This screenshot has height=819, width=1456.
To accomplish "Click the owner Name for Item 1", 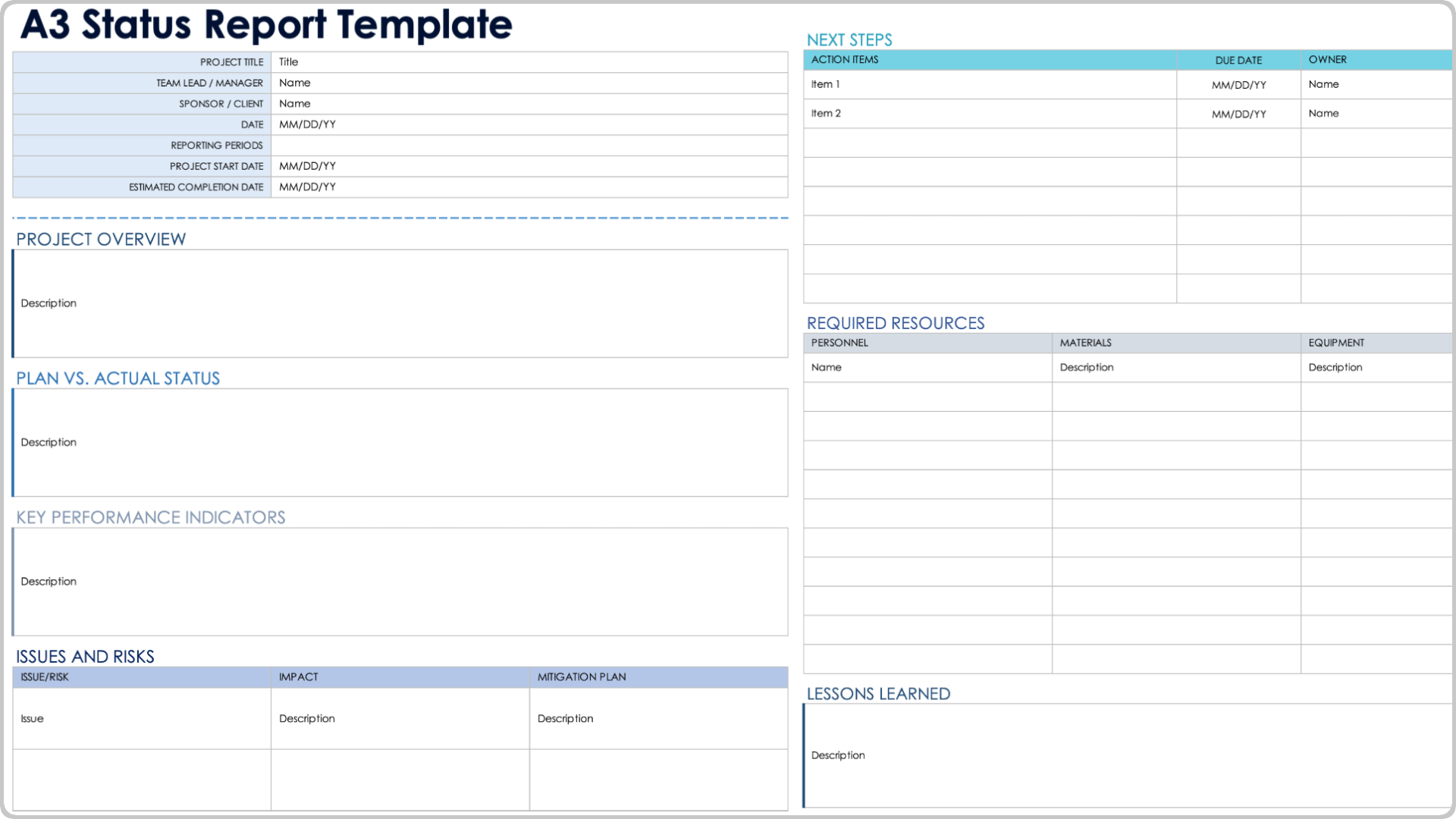I will 1377,85.
